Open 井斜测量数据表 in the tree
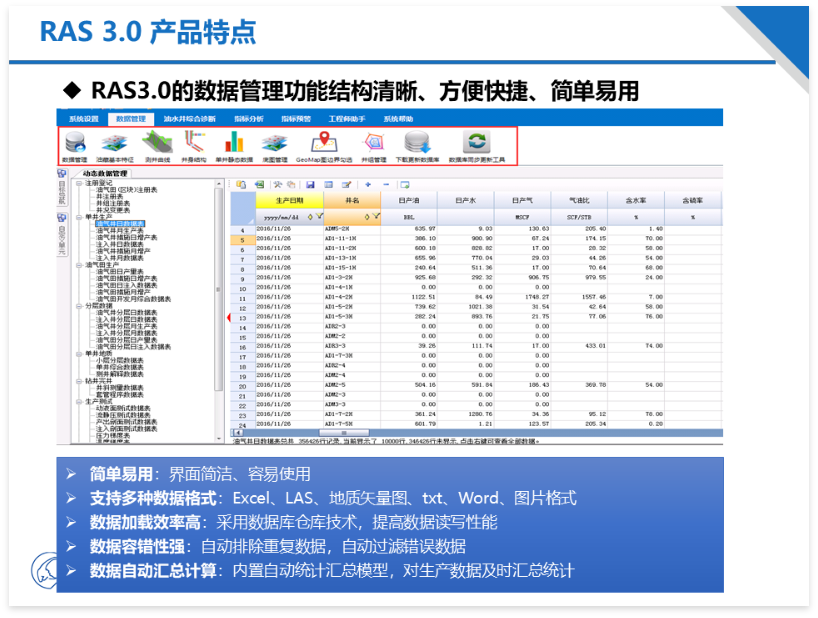818x618 pixels. click(x=120, y=388)
